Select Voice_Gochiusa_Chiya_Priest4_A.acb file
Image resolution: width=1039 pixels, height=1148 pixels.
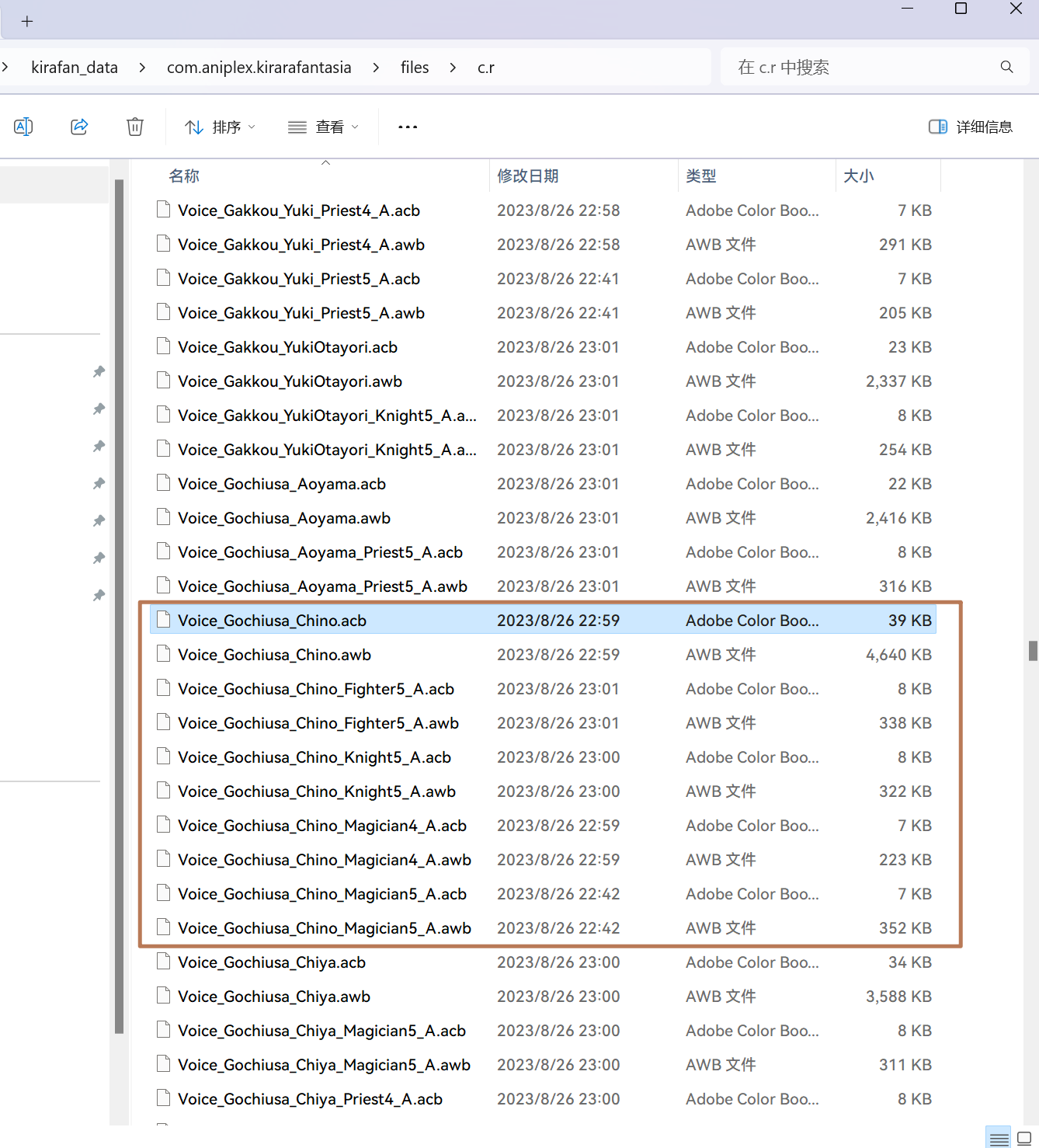[543, 1099]
